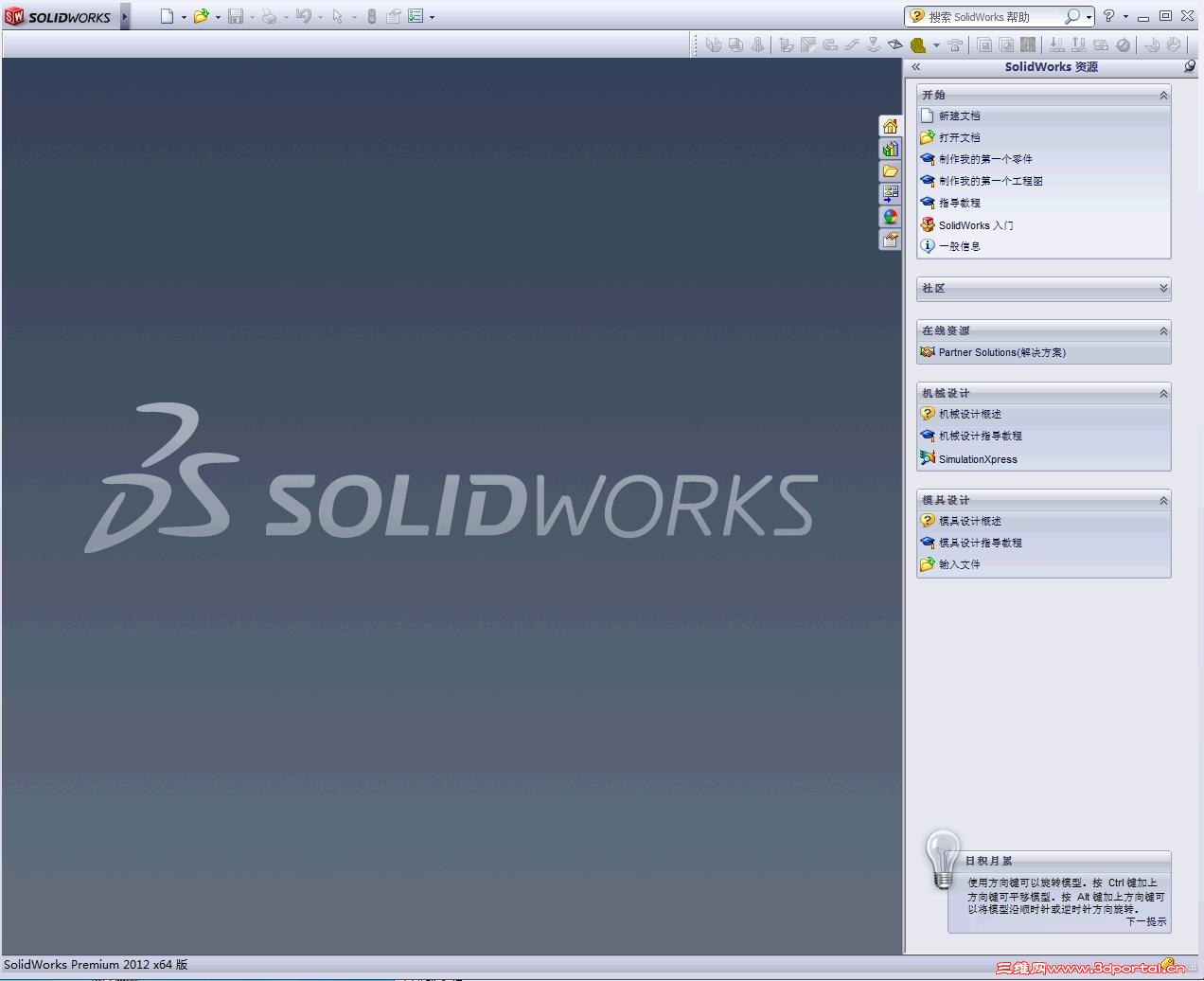Open 指导教程 link
Image resolution: width=1204 pixels, height=981 pixels.
[x=959, y=203]
